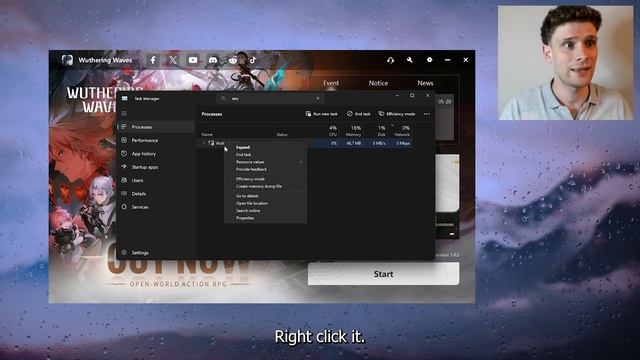Sort by the CPU column header
640x360 pixels.
(333, 131)
